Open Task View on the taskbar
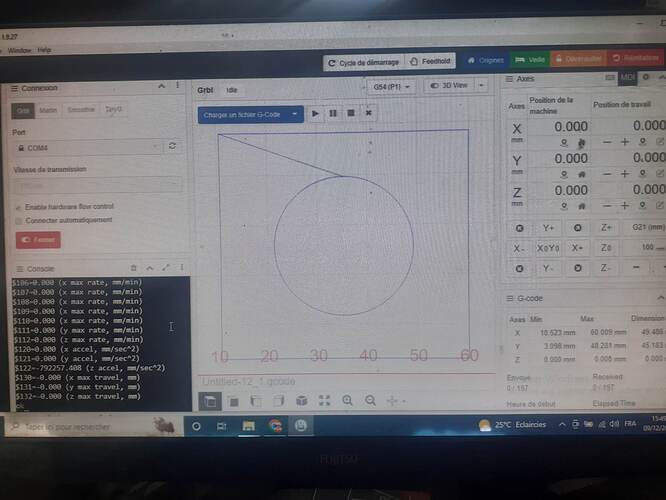This screenshot has height=500, width=666. pos(221,426)
